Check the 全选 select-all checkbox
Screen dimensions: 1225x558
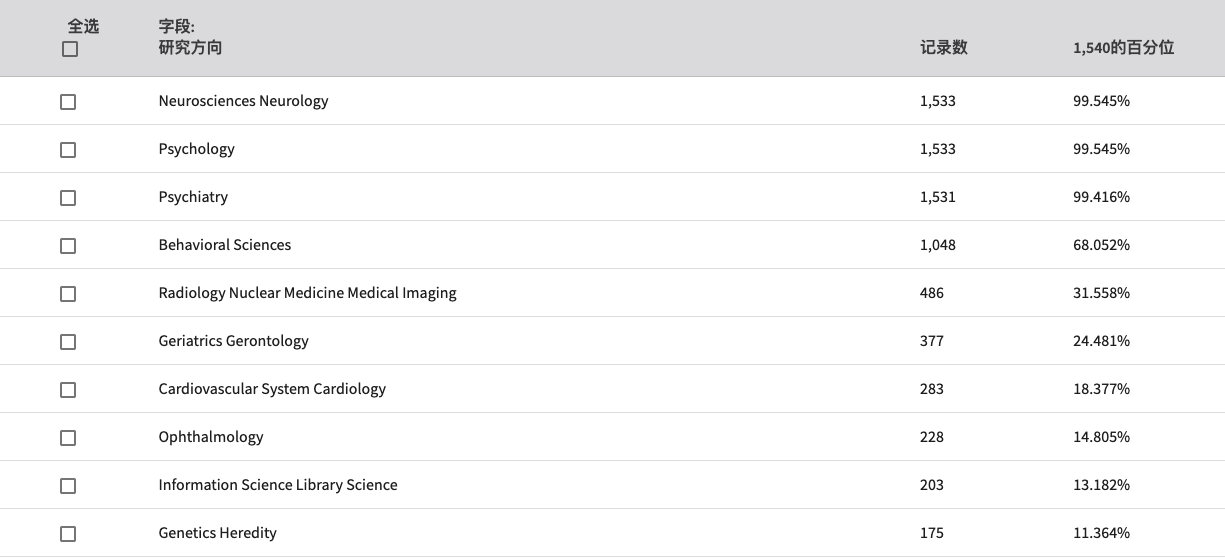point(69,49)
